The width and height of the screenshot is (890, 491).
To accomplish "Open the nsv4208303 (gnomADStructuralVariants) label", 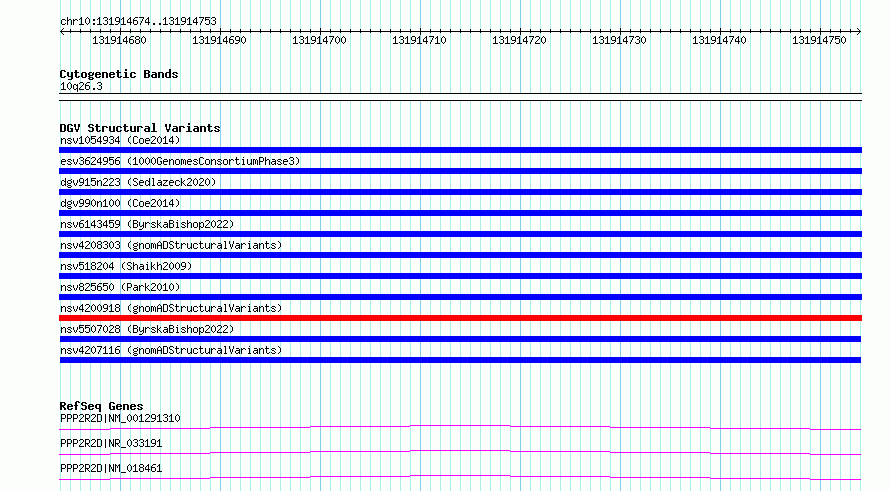I will coord(171,245).
